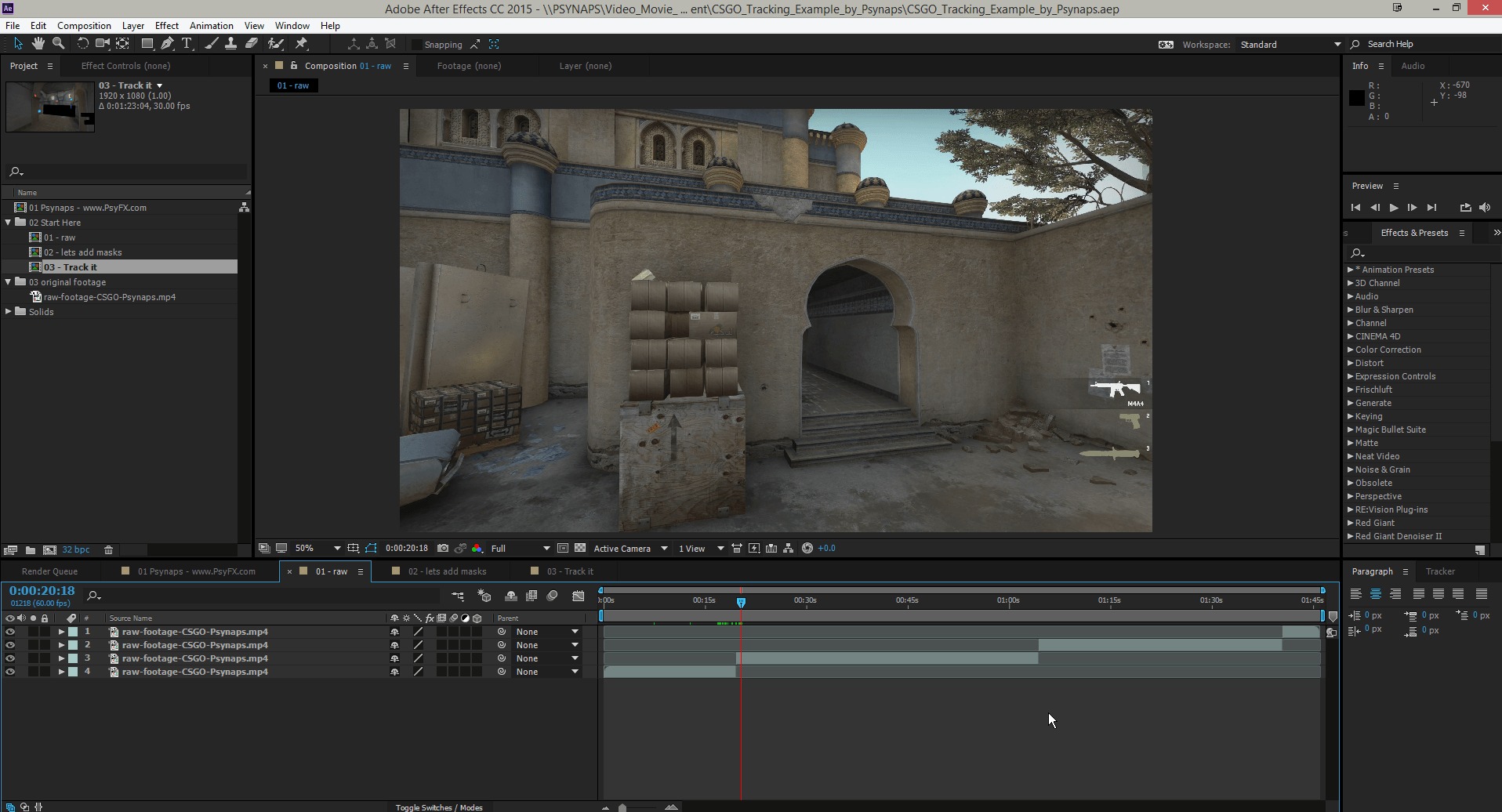Select the Selection arrow tool

point(18,44)
